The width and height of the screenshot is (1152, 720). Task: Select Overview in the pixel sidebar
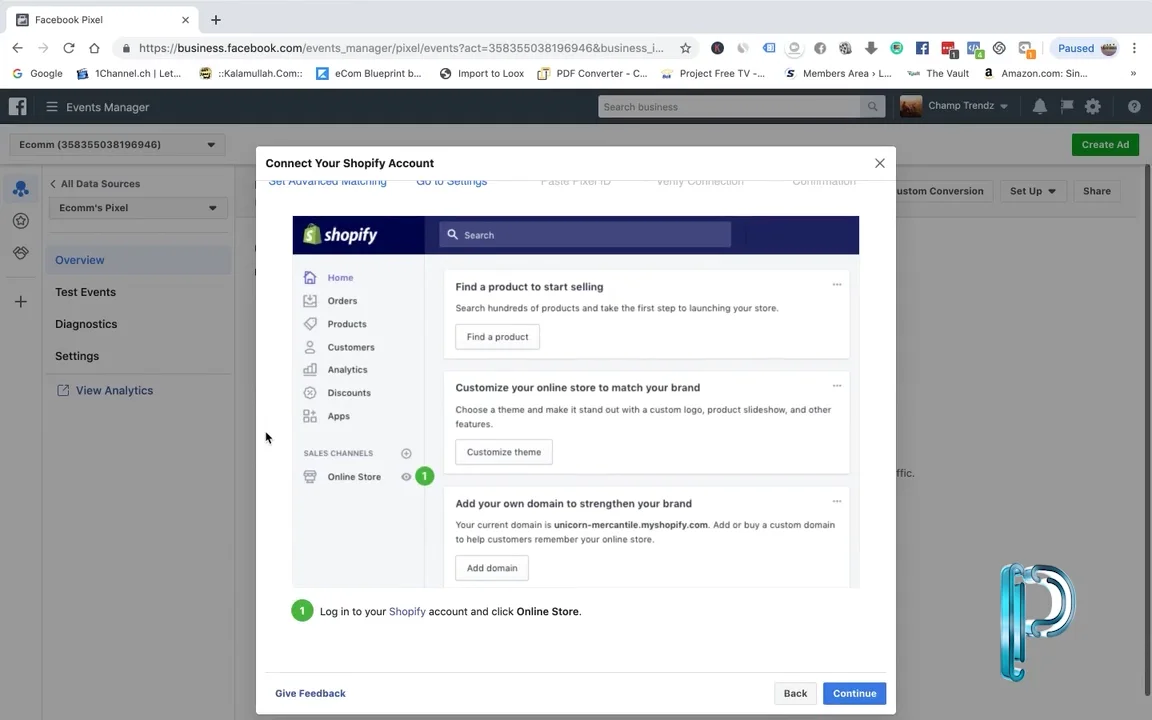(139, 260)
